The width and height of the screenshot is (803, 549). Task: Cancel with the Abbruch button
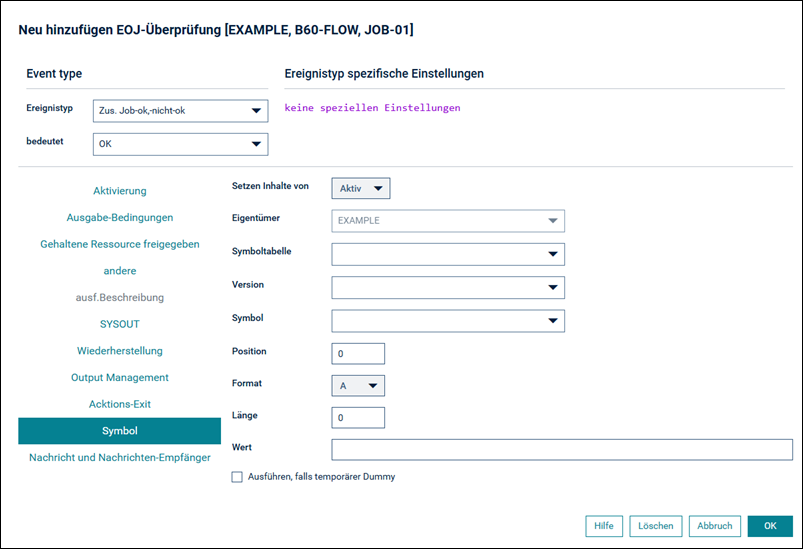[714, 526]
